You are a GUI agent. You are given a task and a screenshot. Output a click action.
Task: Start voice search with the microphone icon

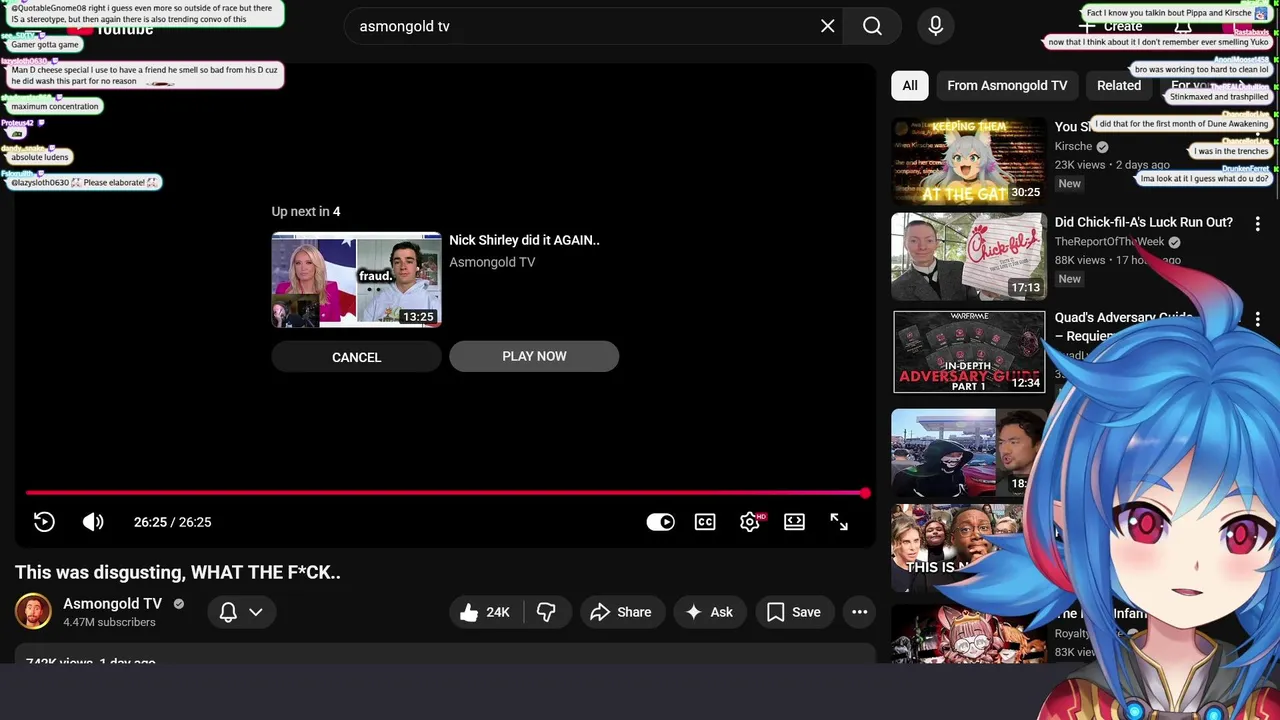[935, 26]
